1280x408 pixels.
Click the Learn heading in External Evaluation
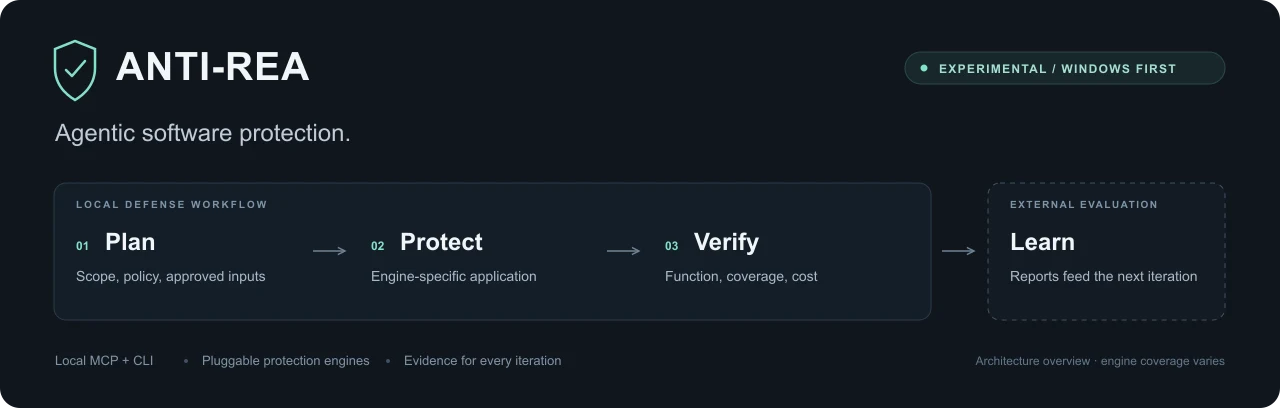(1042, 242)
